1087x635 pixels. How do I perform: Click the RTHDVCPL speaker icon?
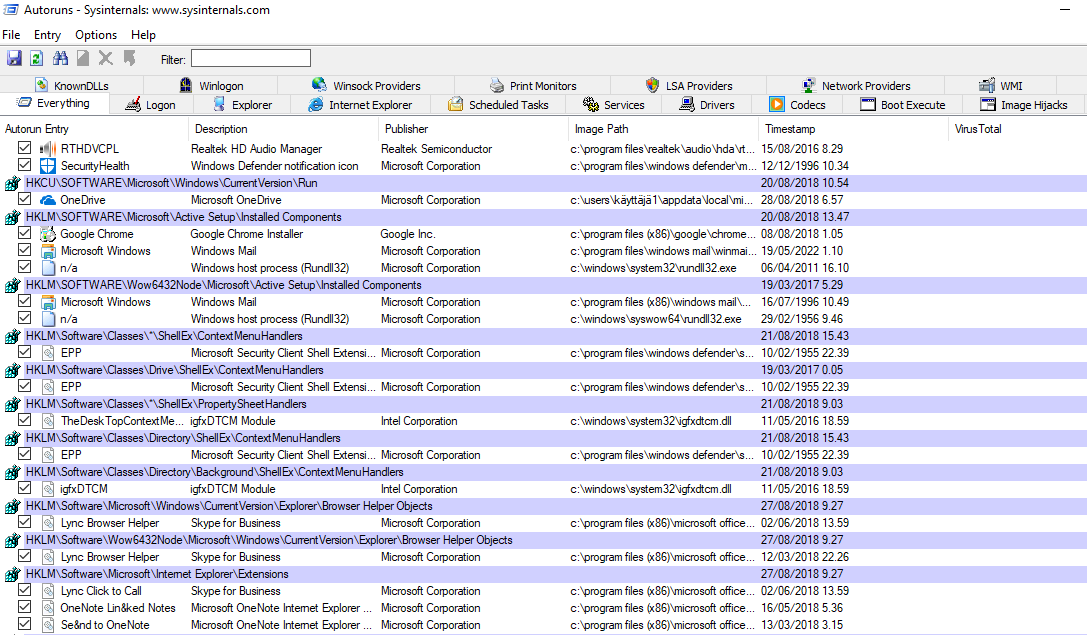pyautogui.click(x=47, y=148)
